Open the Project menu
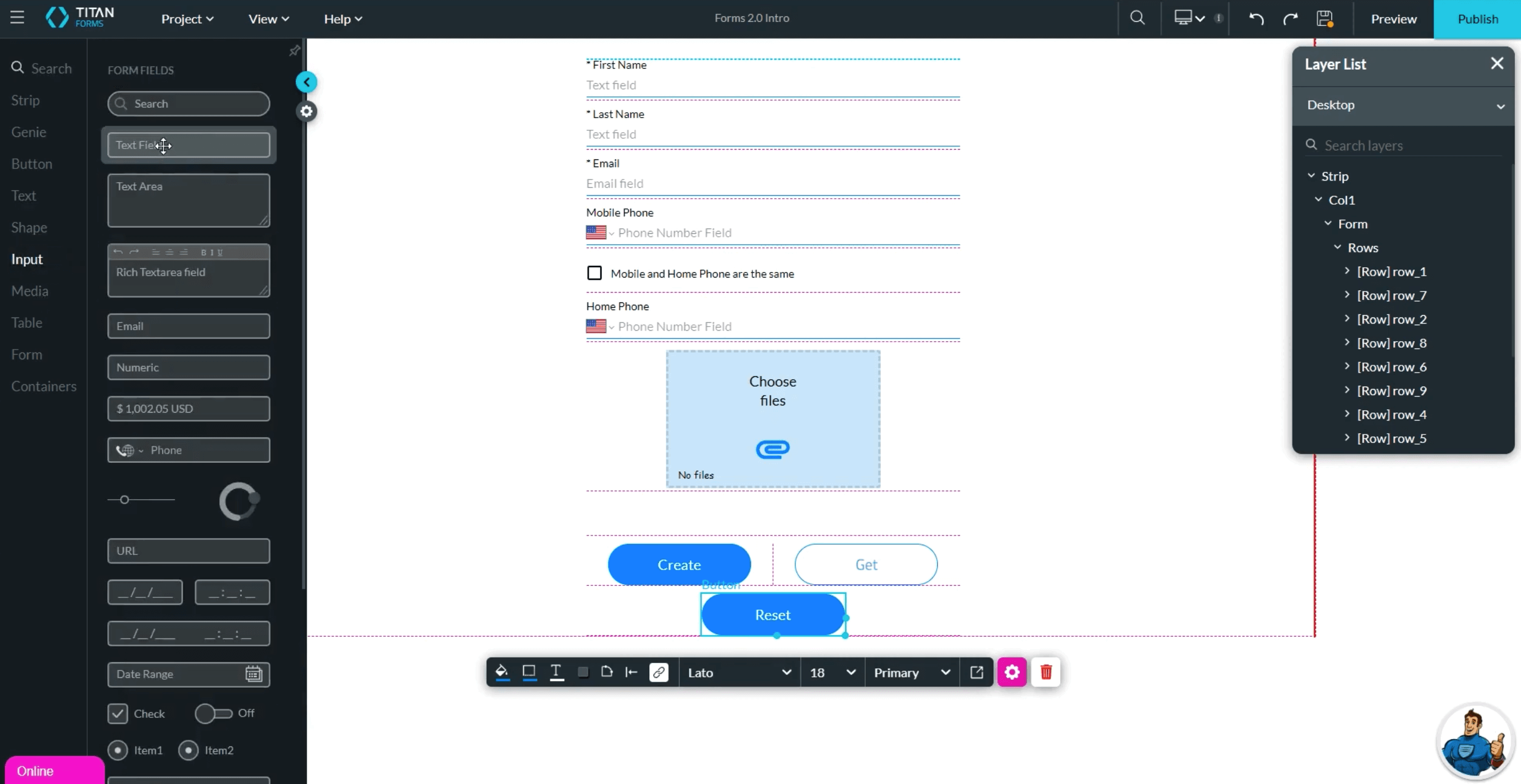1521x784 pixels. pyautogui.click(x=187, y=19)
